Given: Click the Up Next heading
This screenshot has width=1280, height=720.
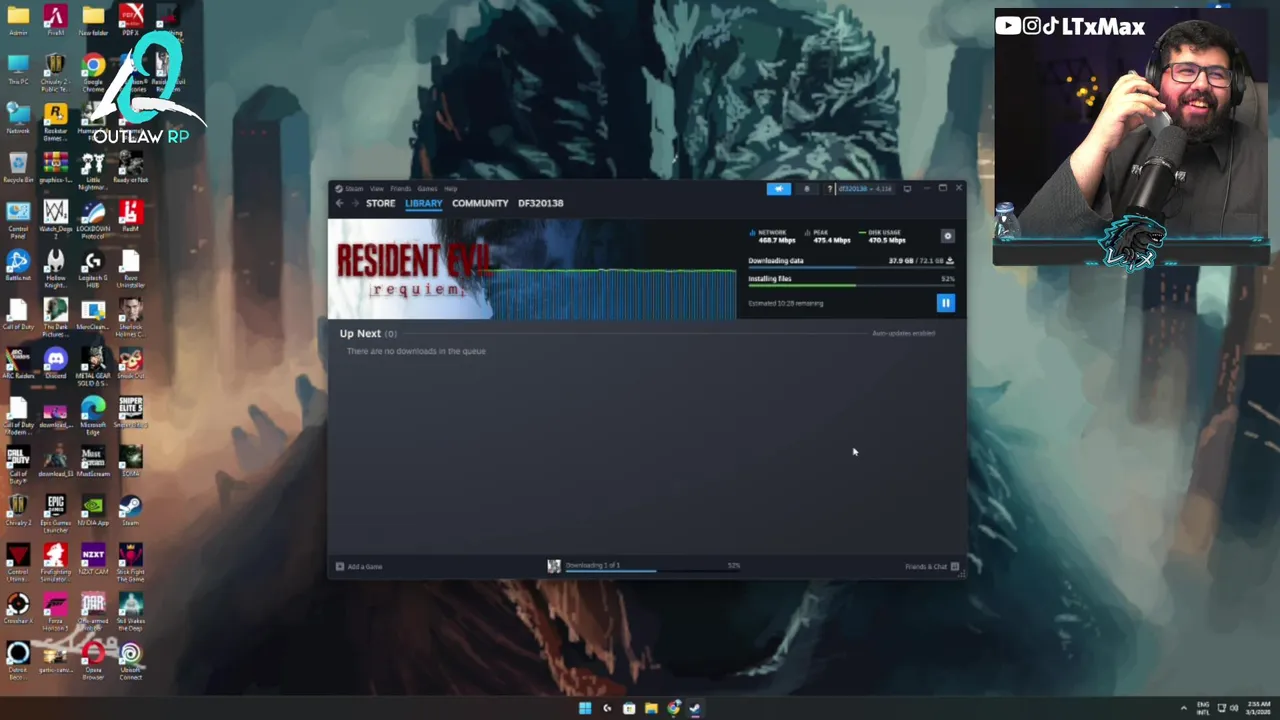Looking at the screenshot, I should (x=360, y=333).
